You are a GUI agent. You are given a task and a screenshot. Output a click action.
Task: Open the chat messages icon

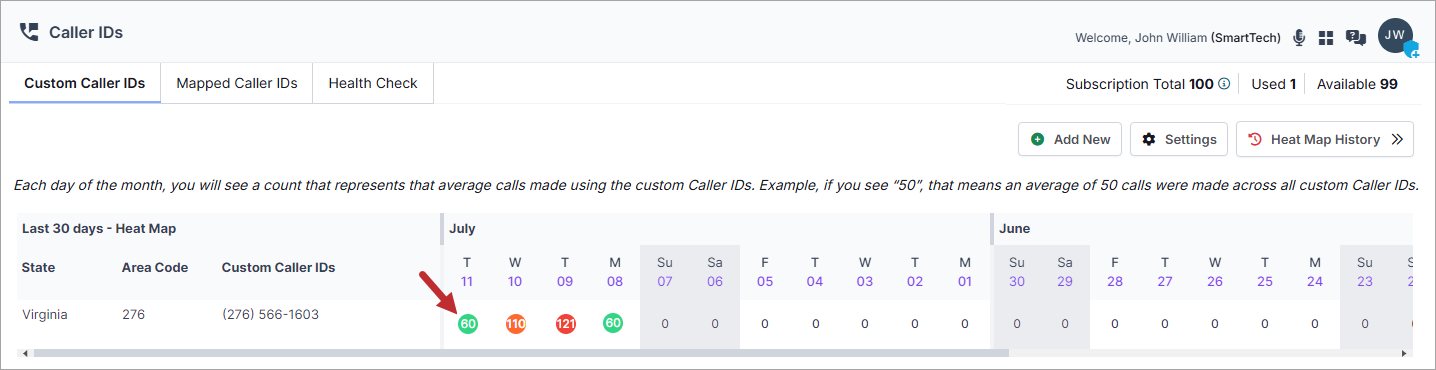[x=1356, y=38]
